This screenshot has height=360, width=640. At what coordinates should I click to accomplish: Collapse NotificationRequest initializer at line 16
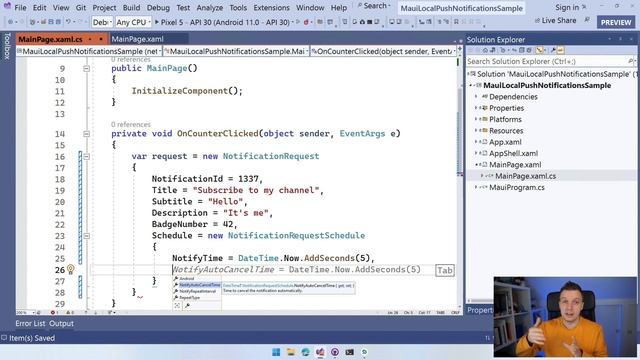tap(86, 157)
